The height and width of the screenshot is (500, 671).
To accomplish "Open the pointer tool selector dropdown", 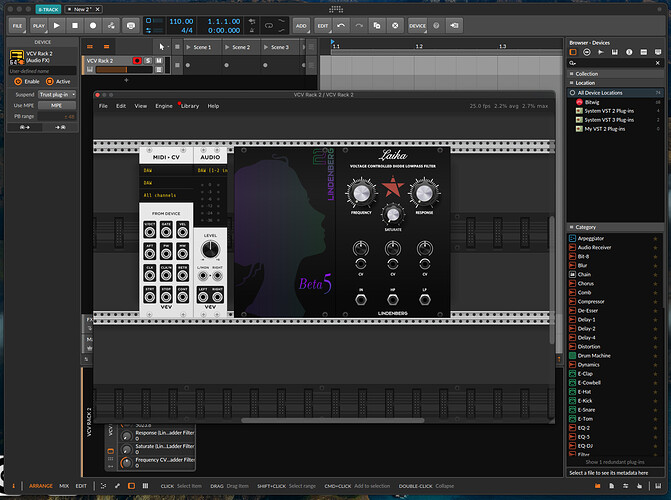I will click(163, 47).
